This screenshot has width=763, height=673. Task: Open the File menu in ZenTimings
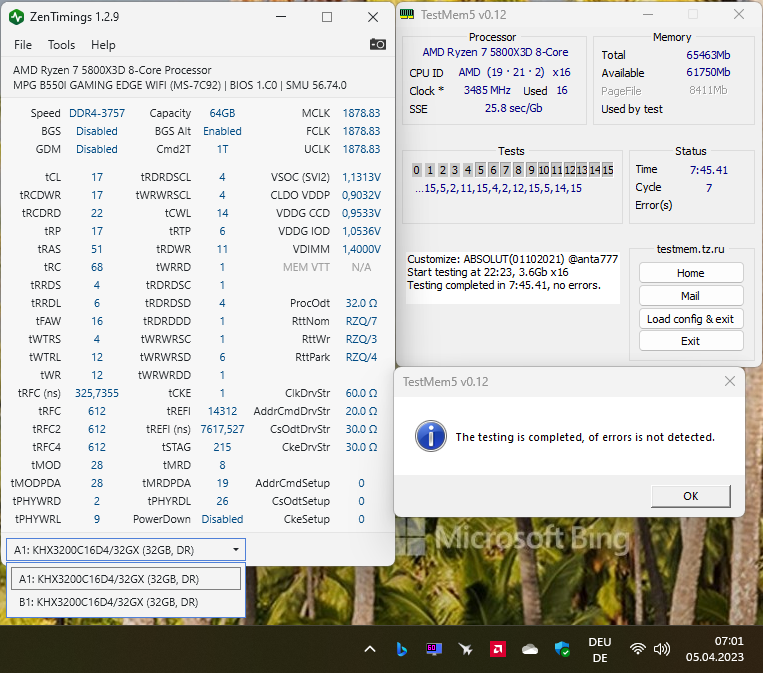pyautogui.click(x=23, y=45)
